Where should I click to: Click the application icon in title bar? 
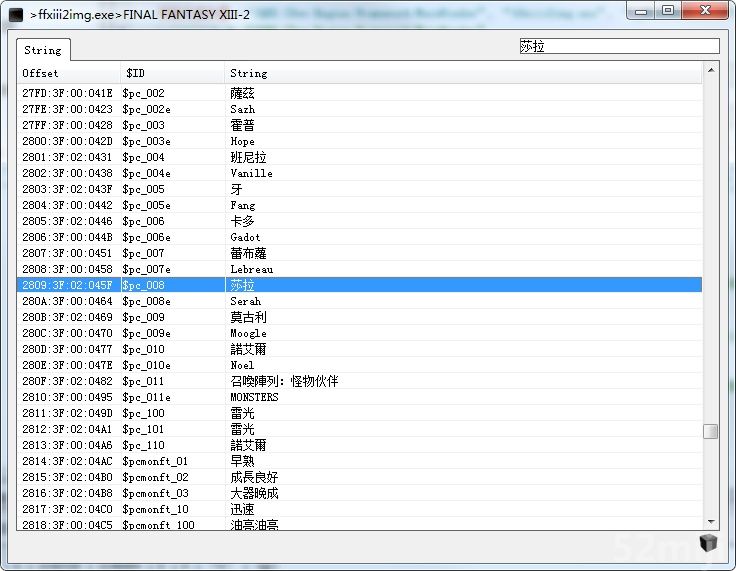[x=15, y=14]
